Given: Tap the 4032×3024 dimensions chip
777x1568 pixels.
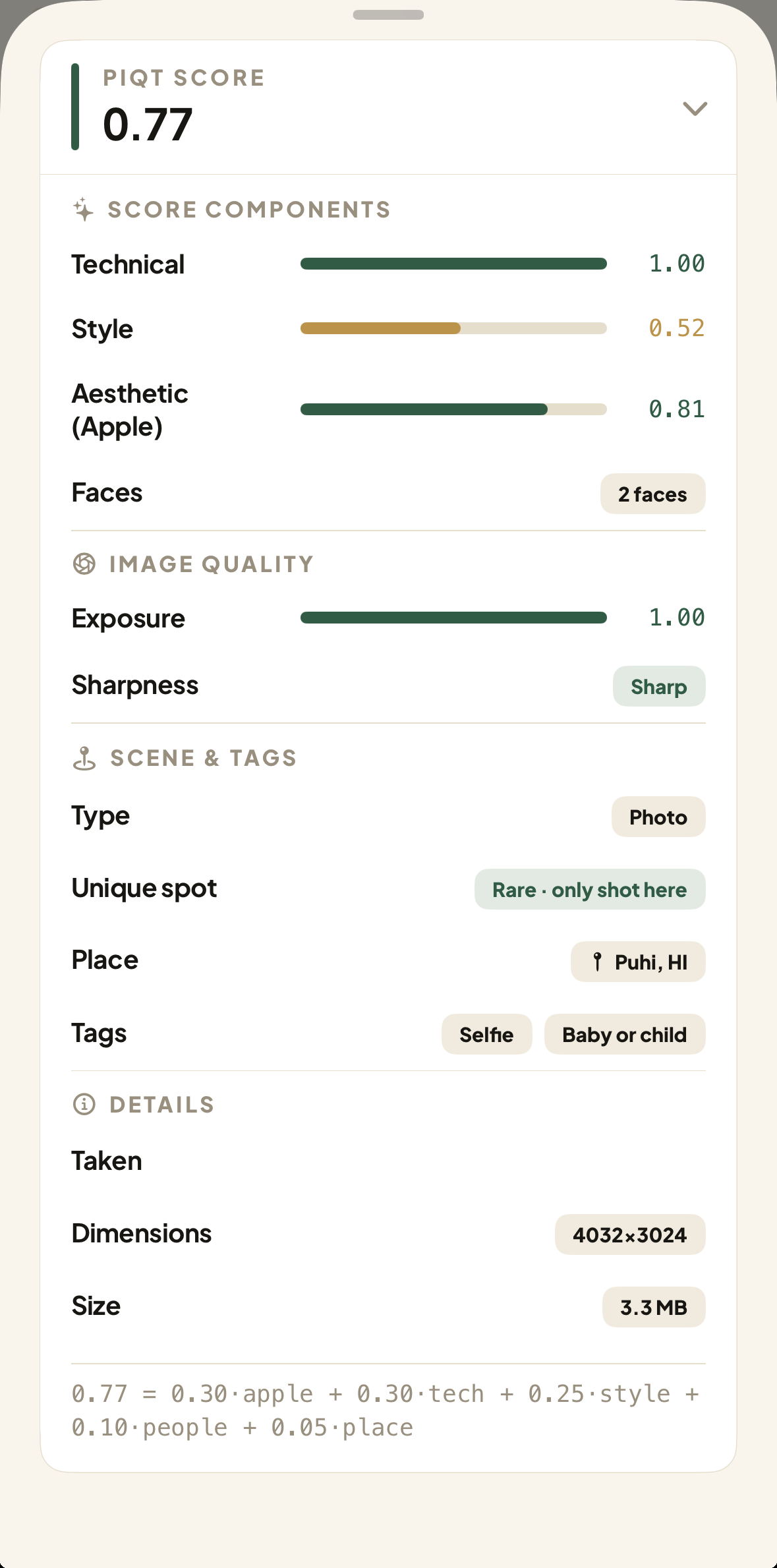Looking at the screenshot, I should (630, 1234).
